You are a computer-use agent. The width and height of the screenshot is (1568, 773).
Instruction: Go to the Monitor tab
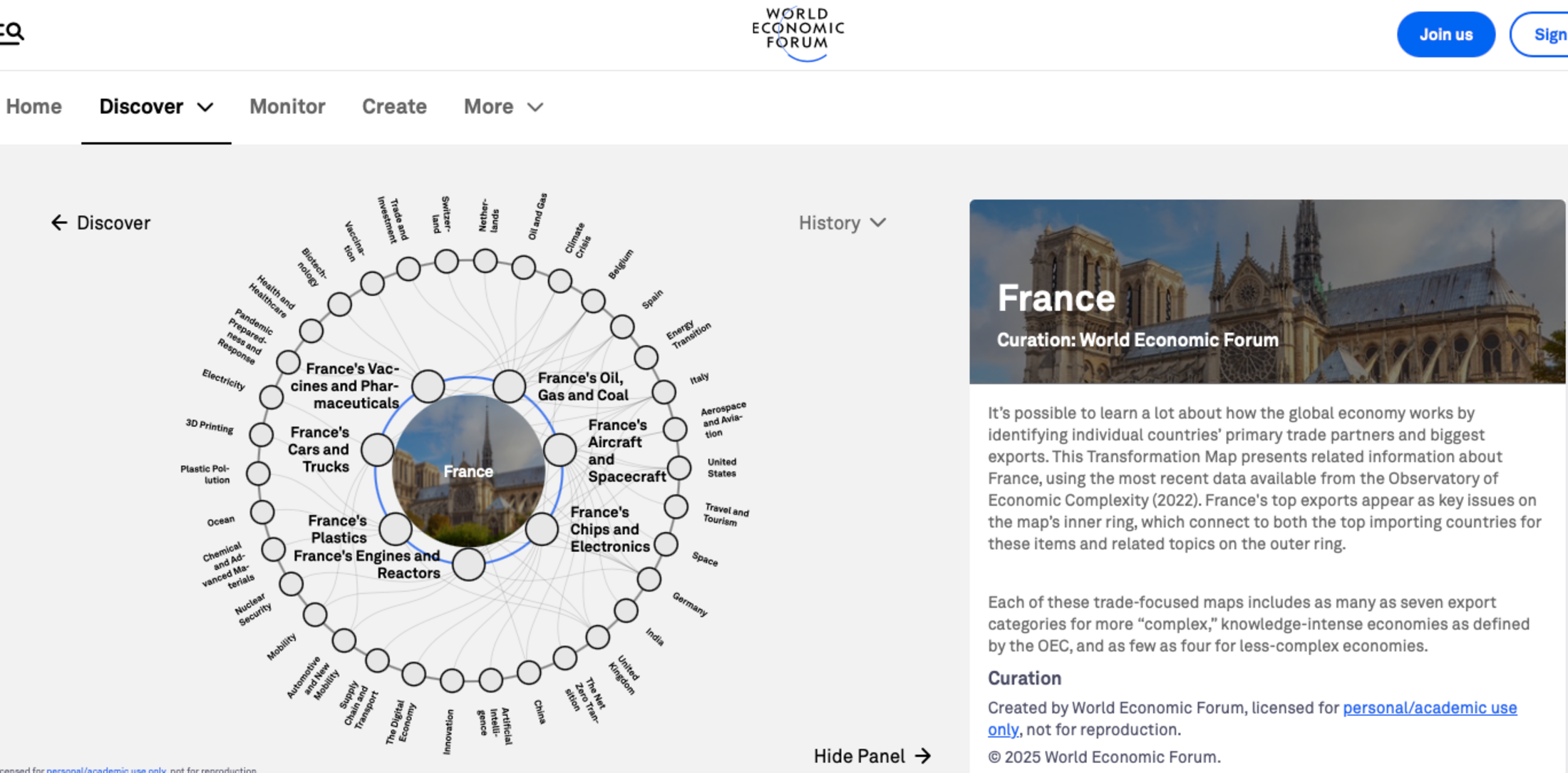click(287, 107)
